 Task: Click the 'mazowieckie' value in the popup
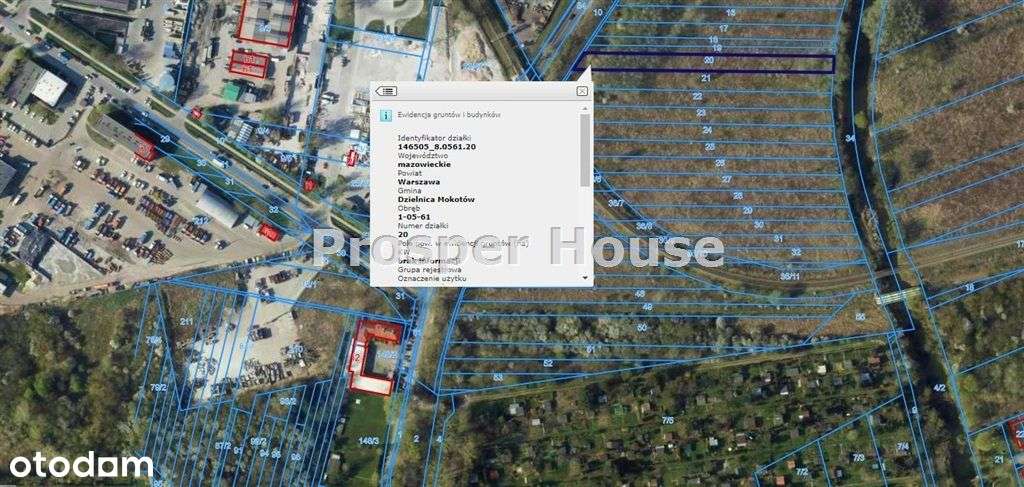coord(424,165)
